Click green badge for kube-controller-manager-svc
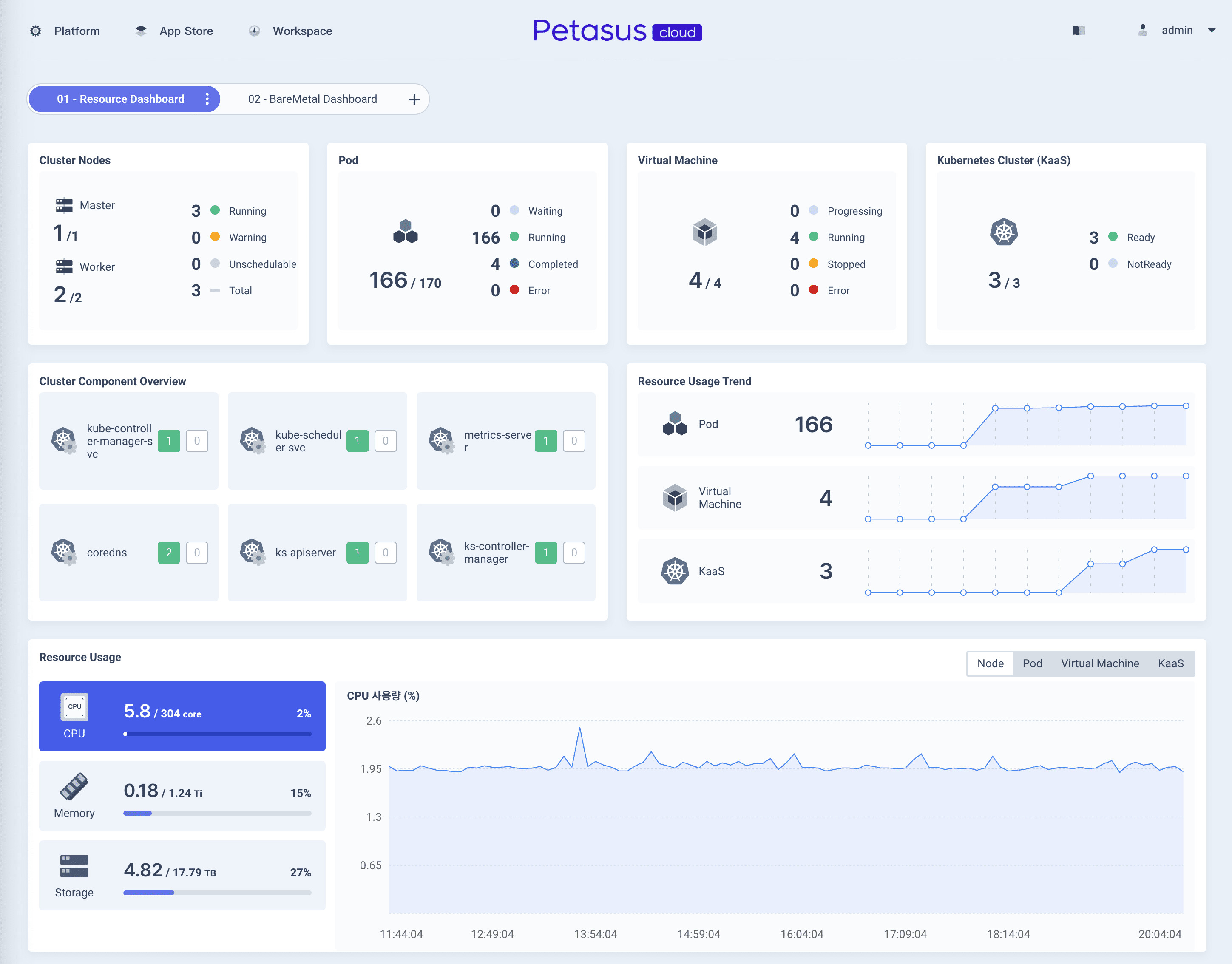 169,441
